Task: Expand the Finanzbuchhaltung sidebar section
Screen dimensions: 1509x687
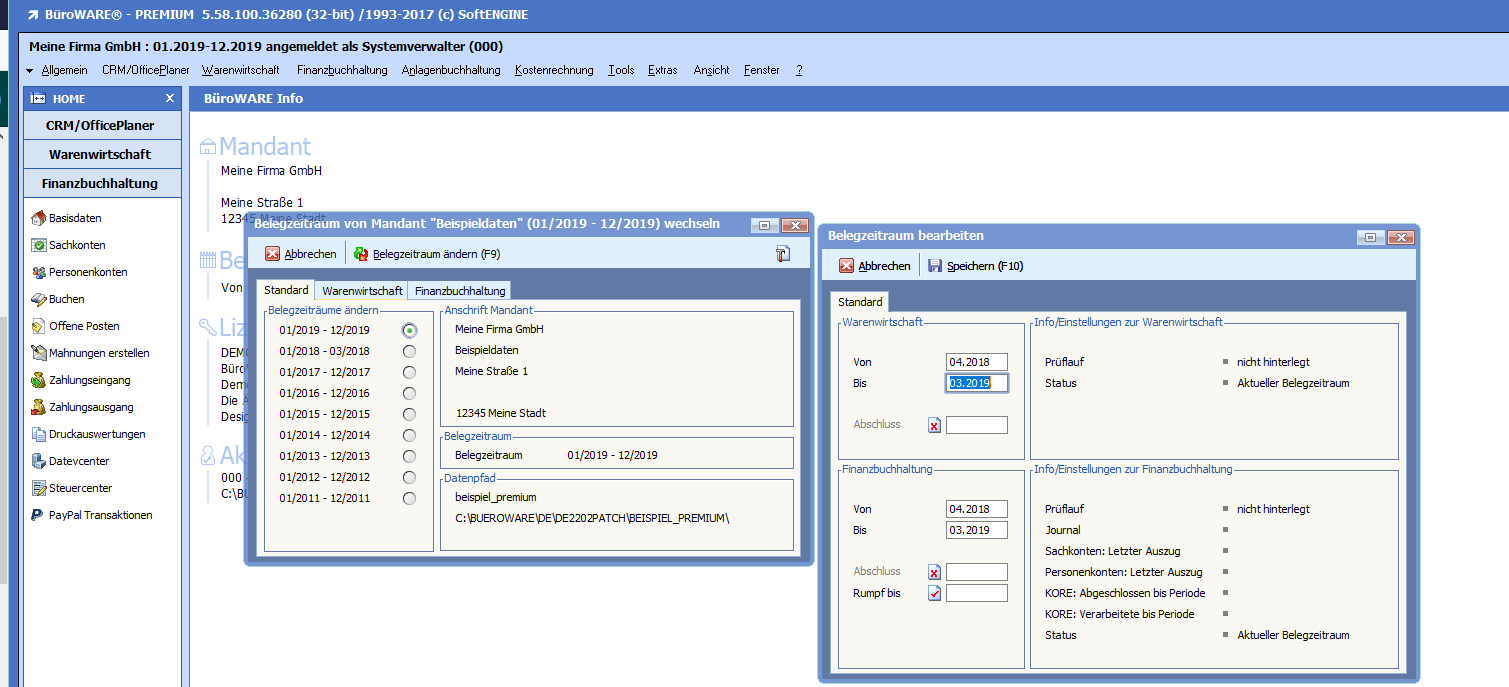Action: (x=100, y=183)
